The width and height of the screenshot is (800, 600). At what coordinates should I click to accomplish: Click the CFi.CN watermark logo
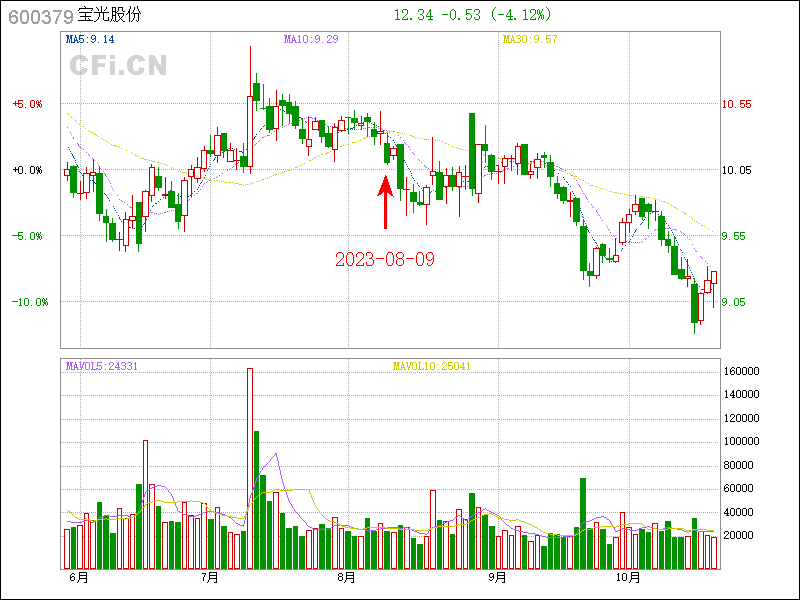[118, 65]
